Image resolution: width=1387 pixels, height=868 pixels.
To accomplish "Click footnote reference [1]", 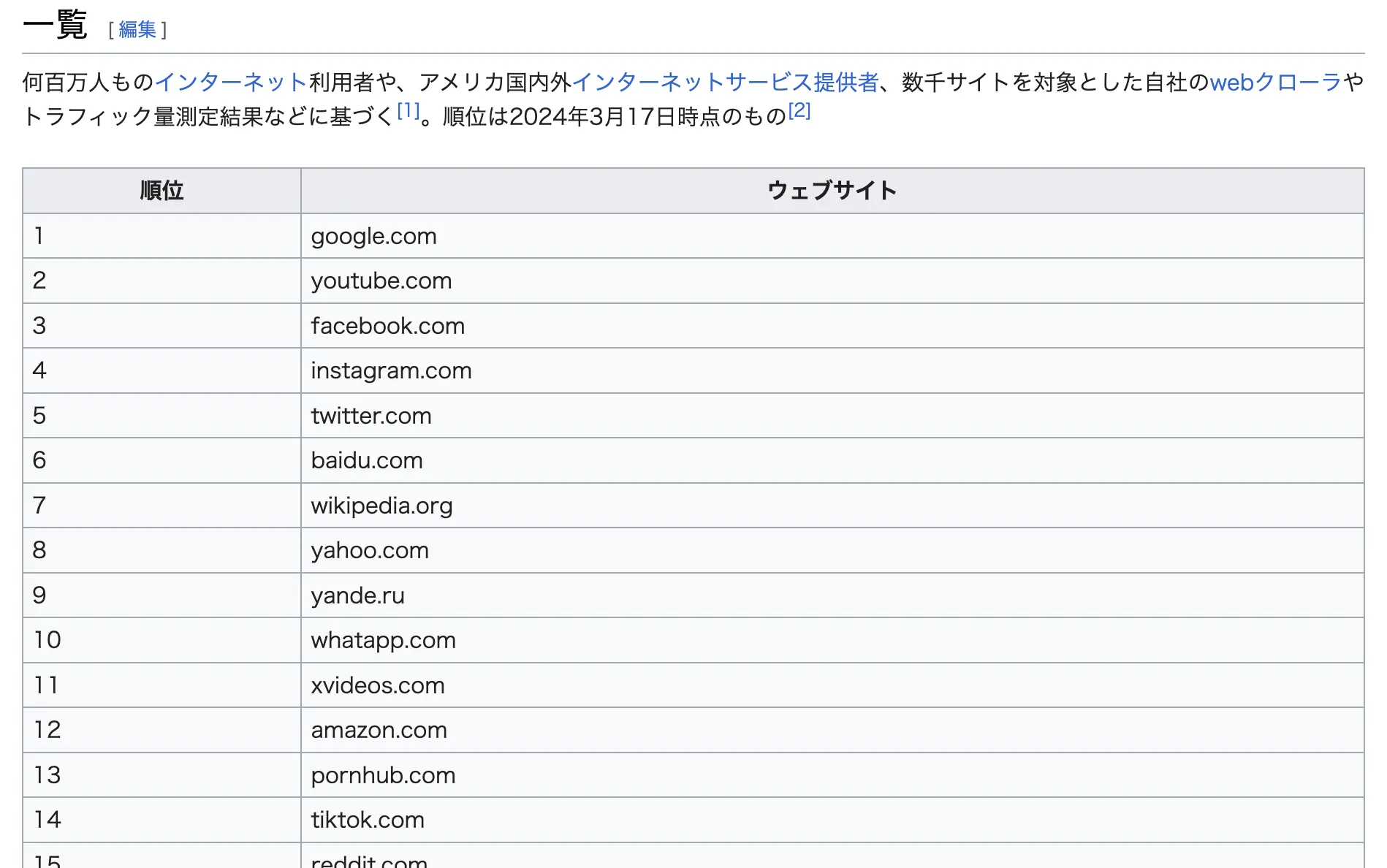I will [408, 111].
